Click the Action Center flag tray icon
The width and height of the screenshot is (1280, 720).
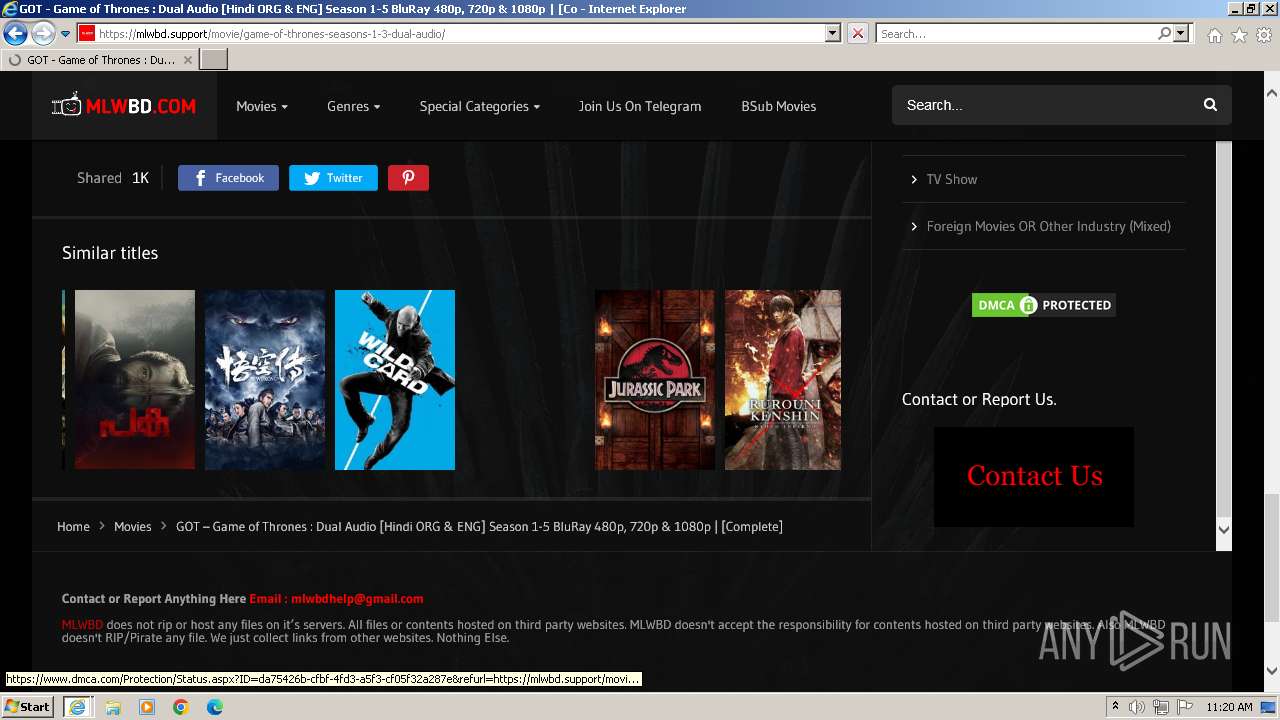[x=1183, y=707]
